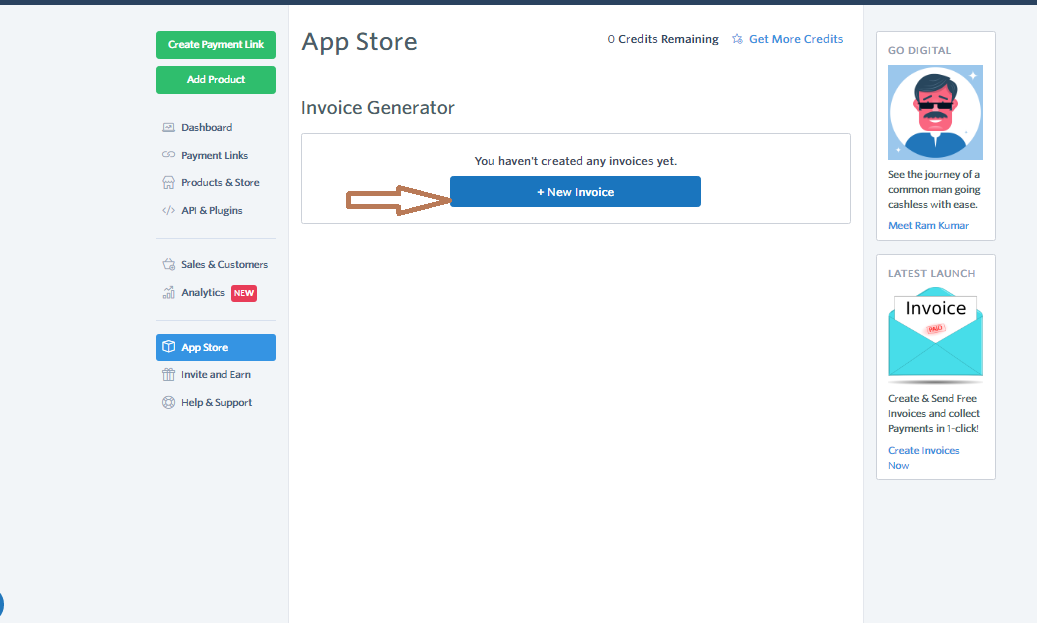Go to Payment Links
The width and height of the screenshot is (1037, 623).
pyautogui.click(x=216, y=155)
